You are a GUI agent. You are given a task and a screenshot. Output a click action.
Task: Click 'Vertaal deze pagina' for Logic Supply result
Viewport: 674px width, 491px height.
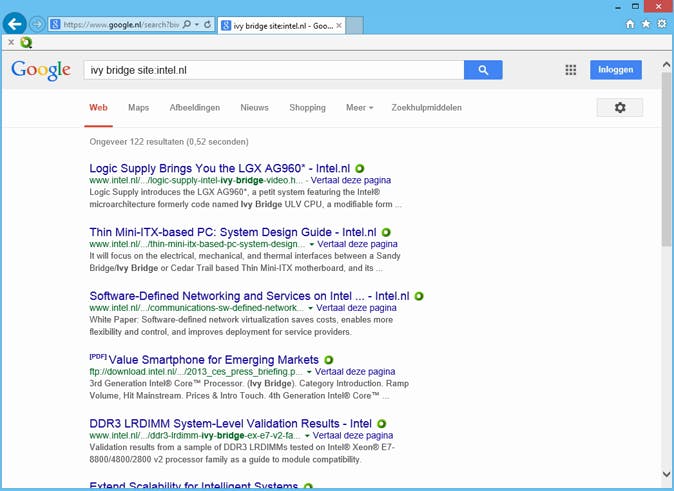[351, 180]
